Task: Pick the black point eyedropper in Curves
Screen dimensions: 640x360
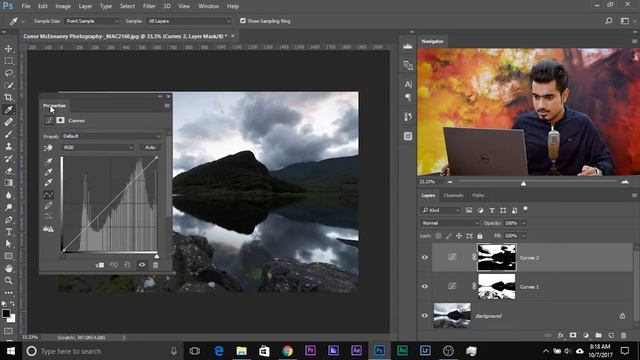Action: coord(48,161)
